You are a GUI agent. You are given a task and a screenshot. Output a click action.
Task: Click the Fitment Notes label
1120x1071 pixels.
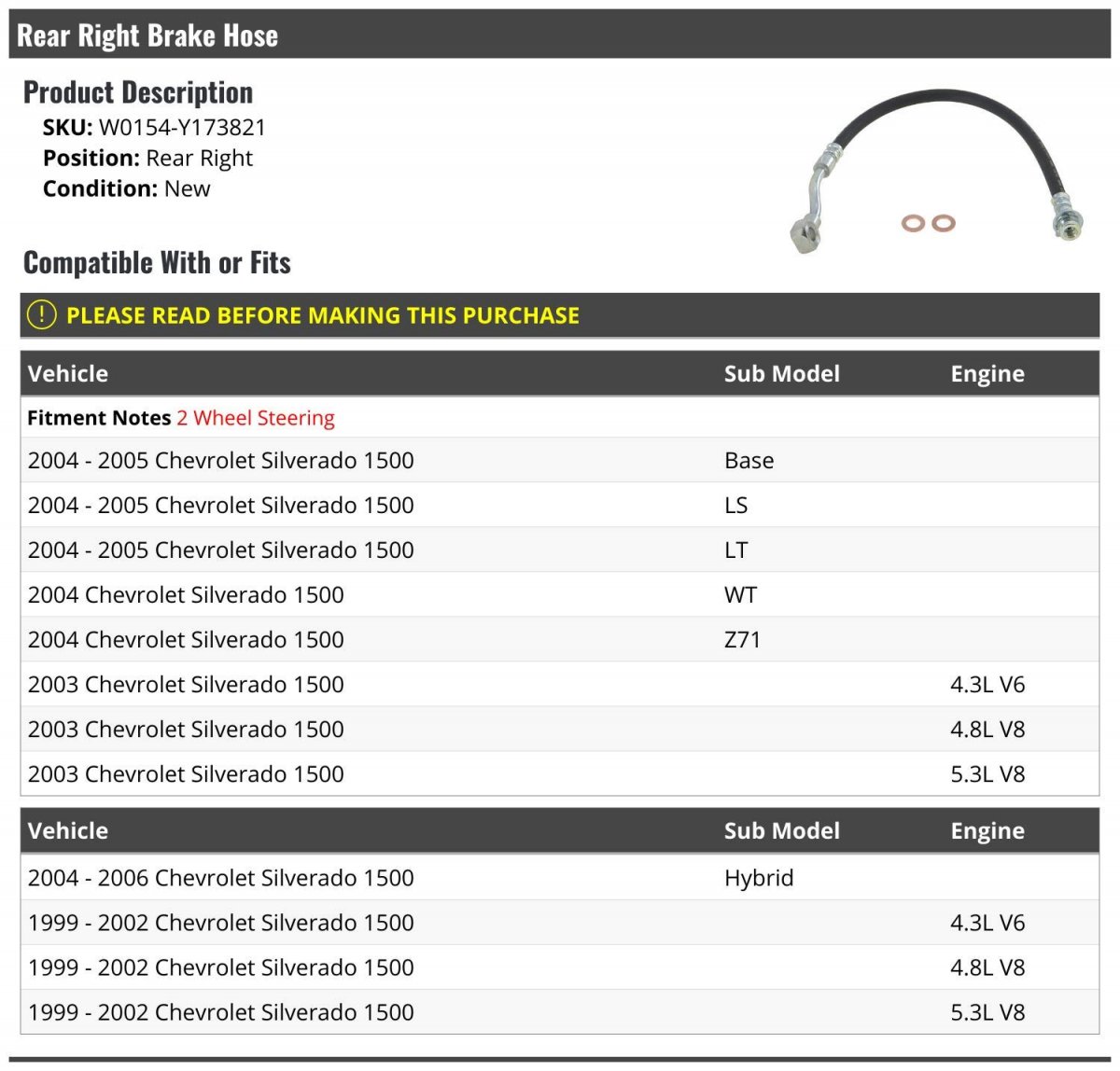tap(99, 418)
